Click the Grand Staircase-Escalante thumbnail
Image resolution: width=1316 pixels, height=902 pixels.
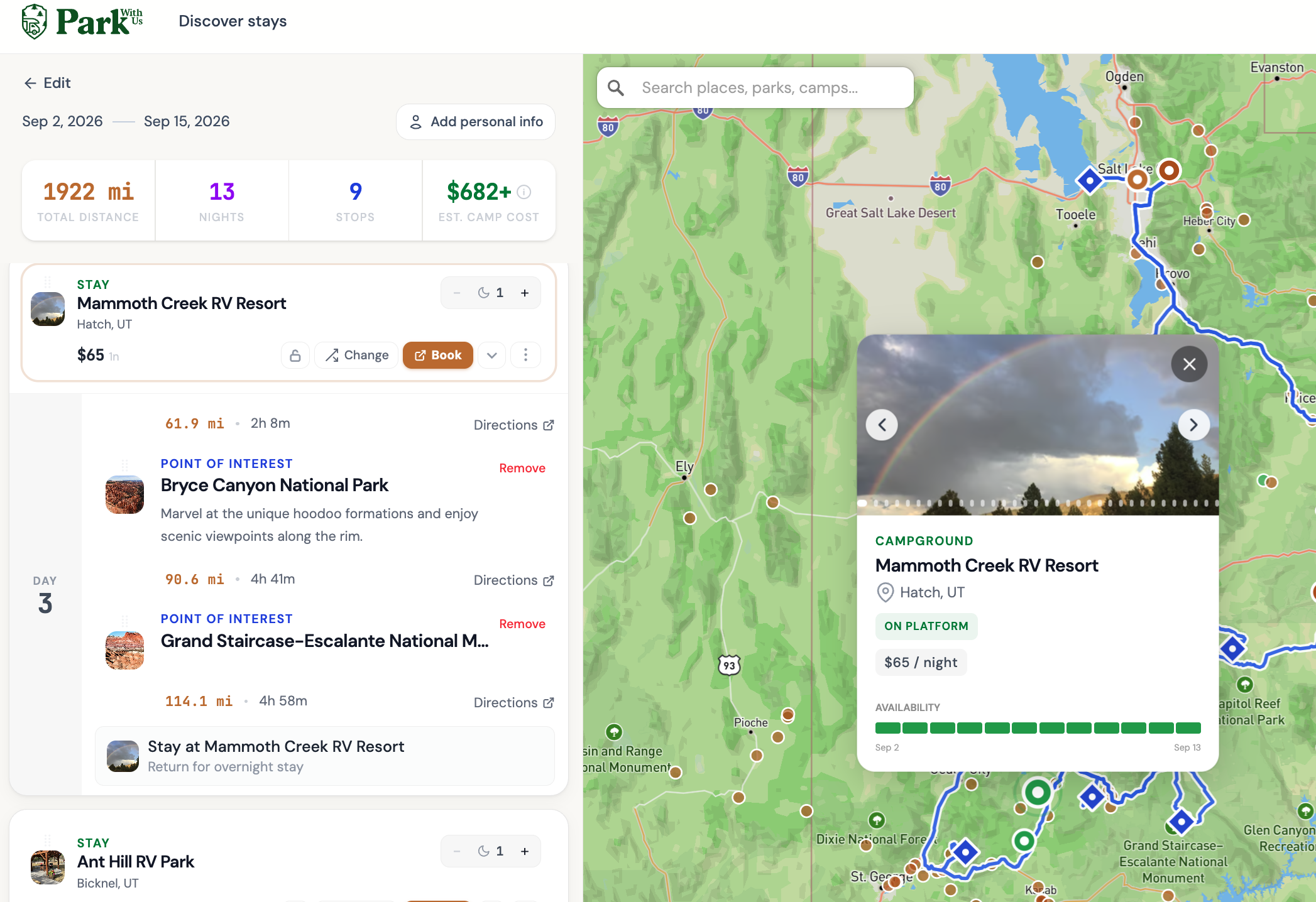pyautogui.click(x=124, y=651)
